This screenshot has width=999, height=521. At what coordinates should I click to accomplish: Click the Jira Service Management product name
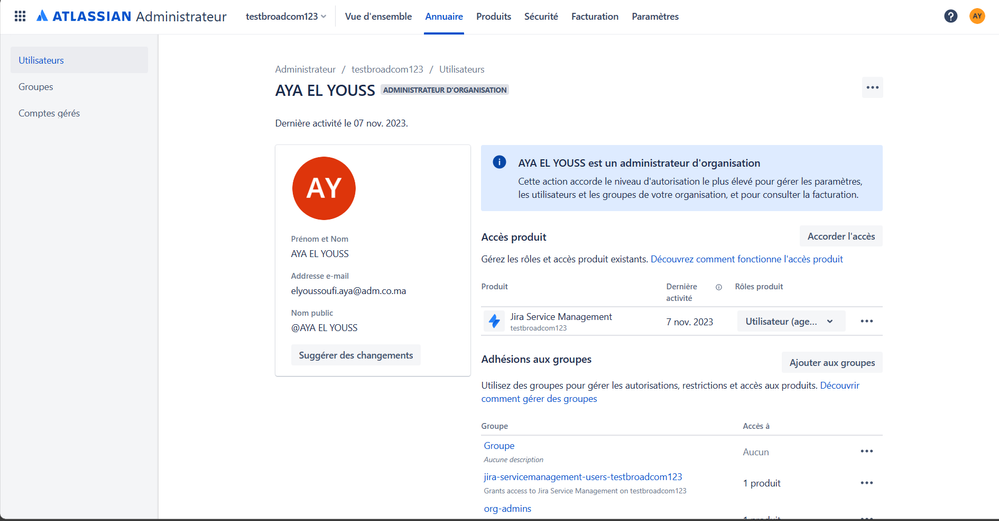pyautogui.click(x=561, y=317)
